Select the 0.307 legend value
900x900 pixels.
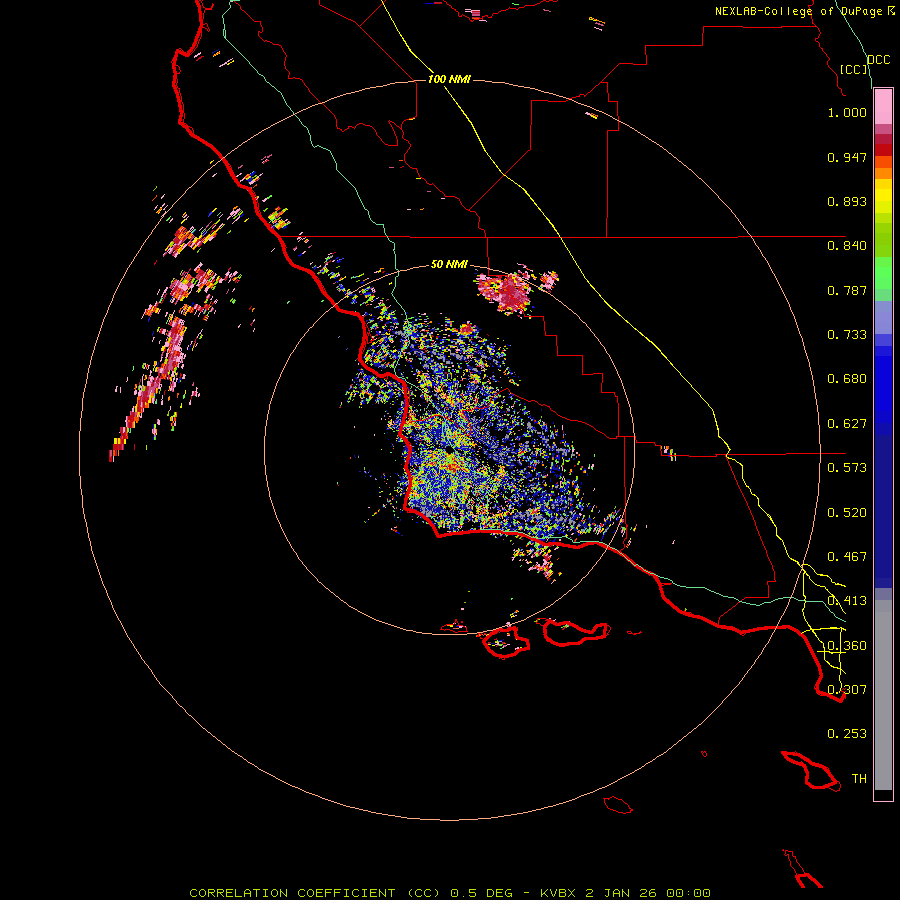[x=847, y=690]
